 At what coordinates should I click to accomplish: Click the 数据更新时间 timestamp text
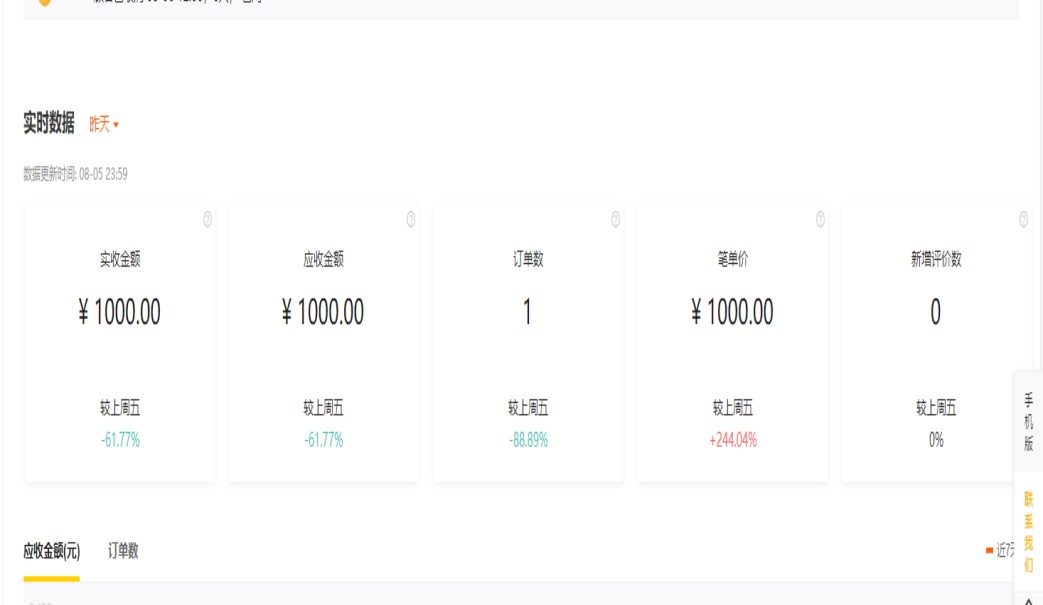(75, 175)
